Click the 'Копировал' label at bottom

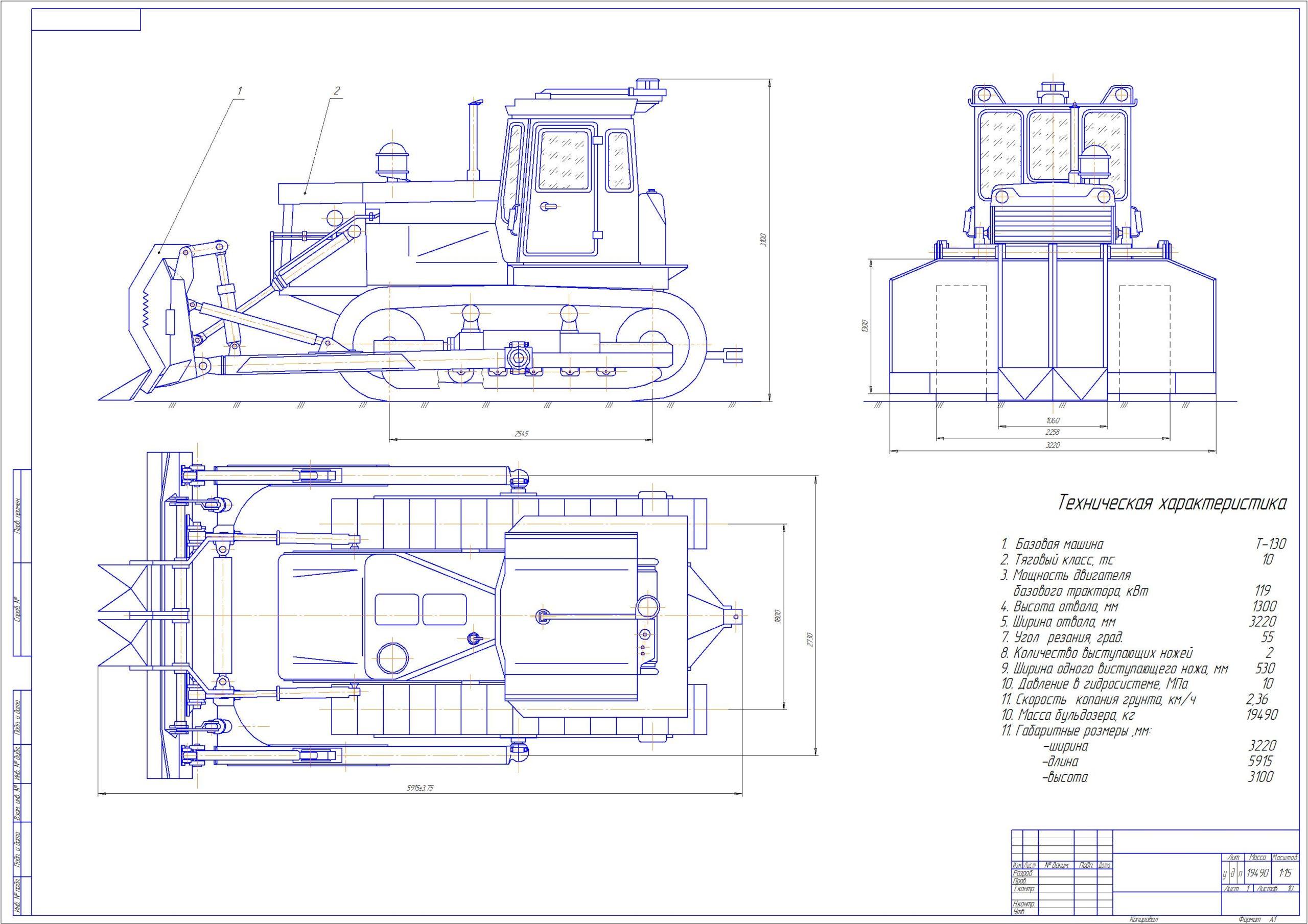point(1143,918)
